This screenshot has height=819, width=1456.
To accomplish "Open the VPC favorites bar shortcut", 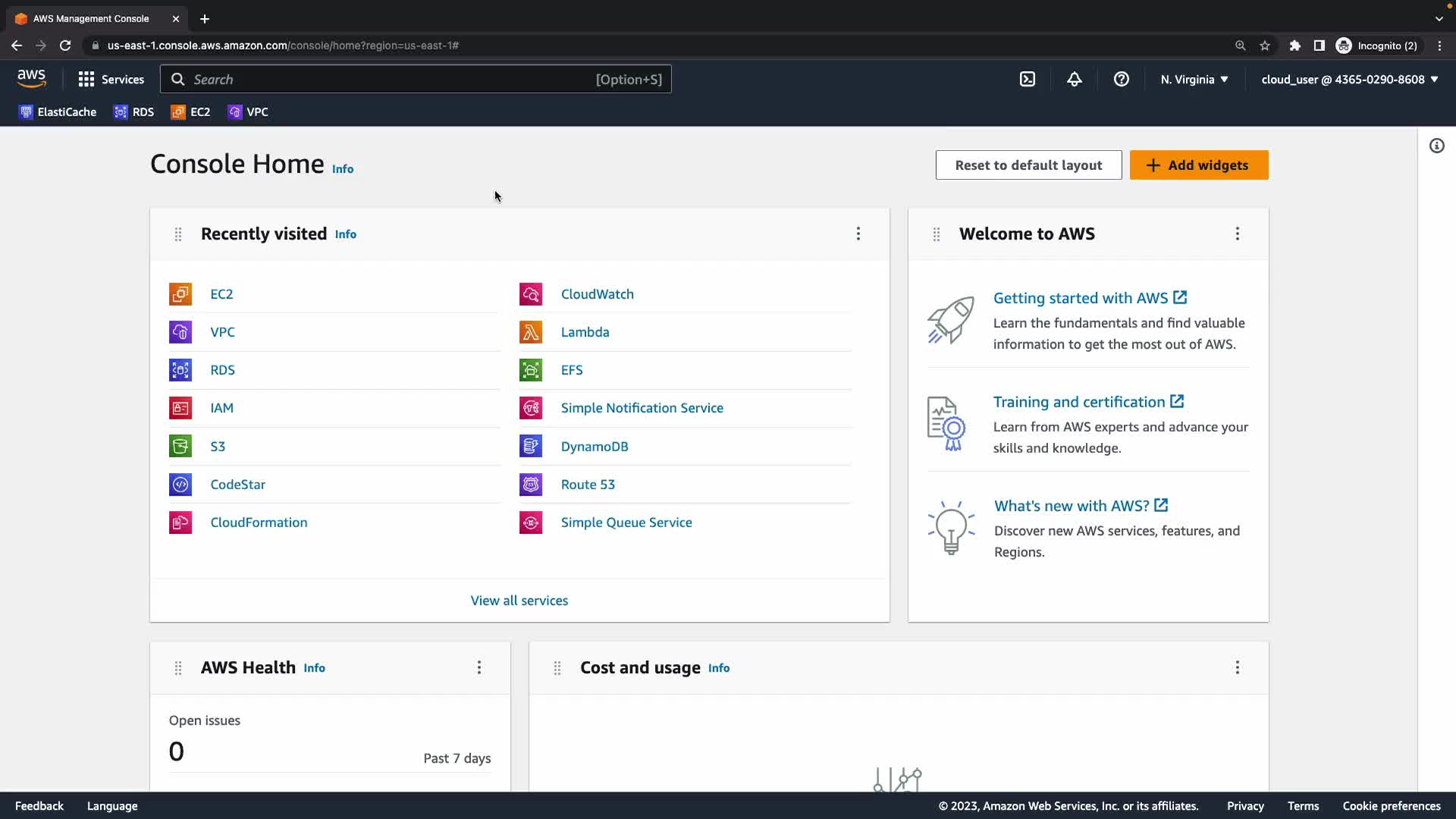I will pos(248,112).
